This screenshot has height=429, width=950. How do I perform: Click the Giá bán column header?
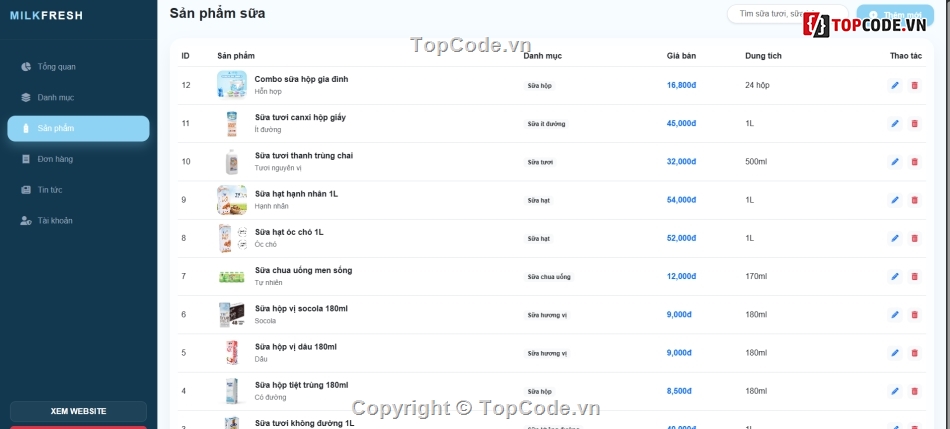682,56
